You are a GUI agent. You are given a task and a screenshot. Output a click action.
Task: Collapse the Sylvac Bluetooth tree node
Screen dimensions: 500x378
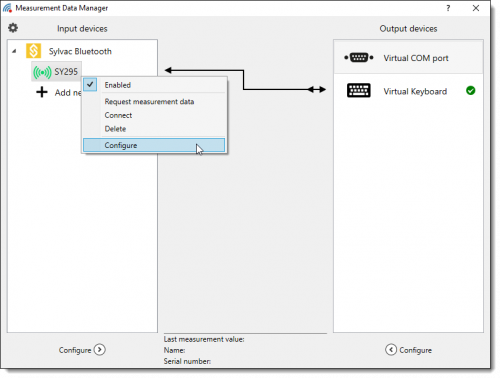click(x=14, y=51)
